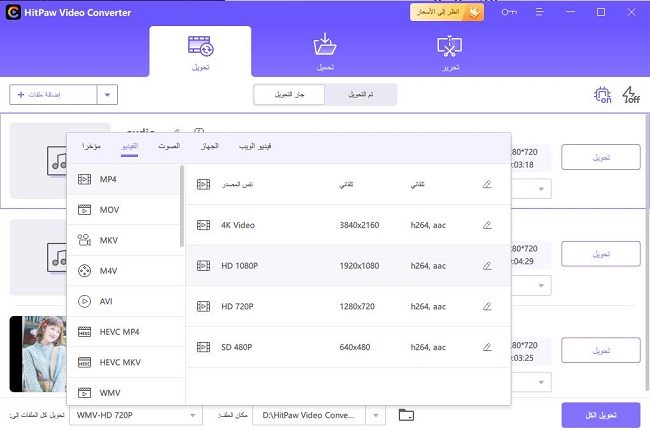Switch to the Converting segment tab
Viewport: 650px width, 431px height.
pos(289,94)
